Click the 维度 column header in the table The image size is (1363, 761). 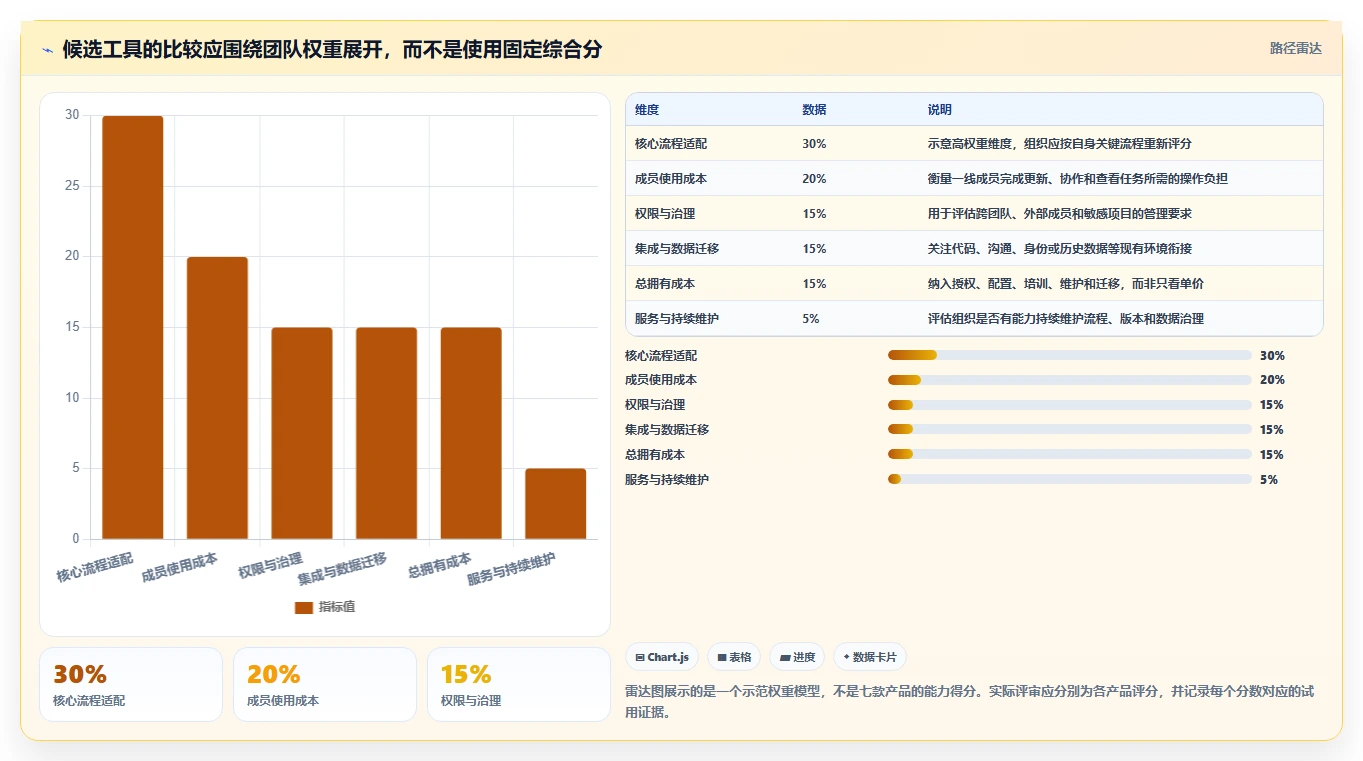tap(647, 110)
